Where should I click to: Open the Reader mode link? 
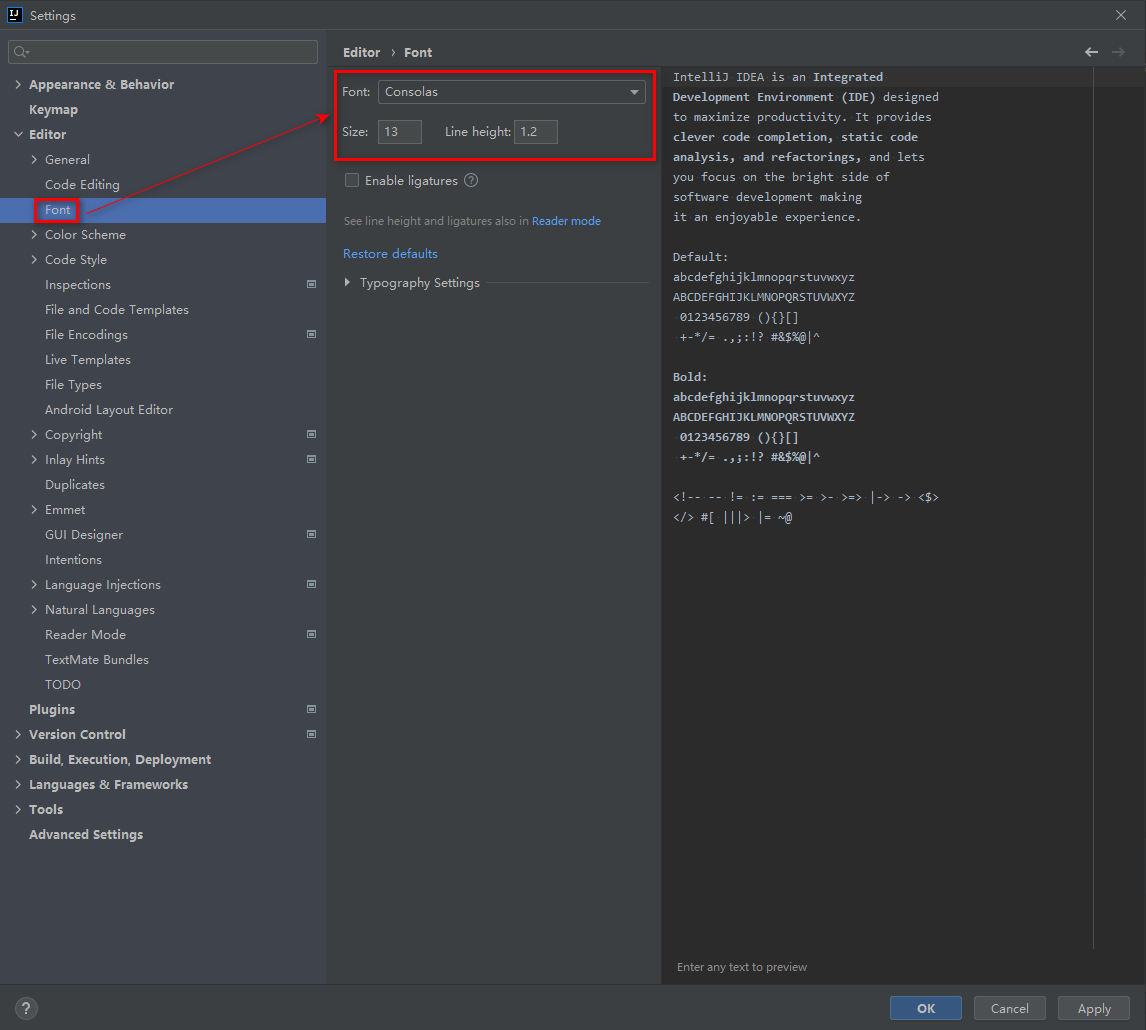566,221
